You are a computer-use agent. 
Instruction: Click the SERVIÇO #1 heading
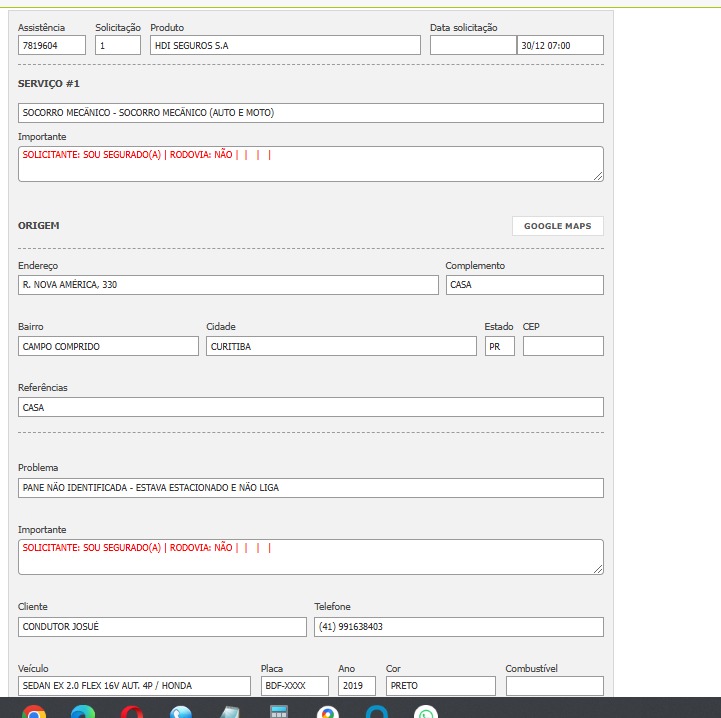click(49, 84)
